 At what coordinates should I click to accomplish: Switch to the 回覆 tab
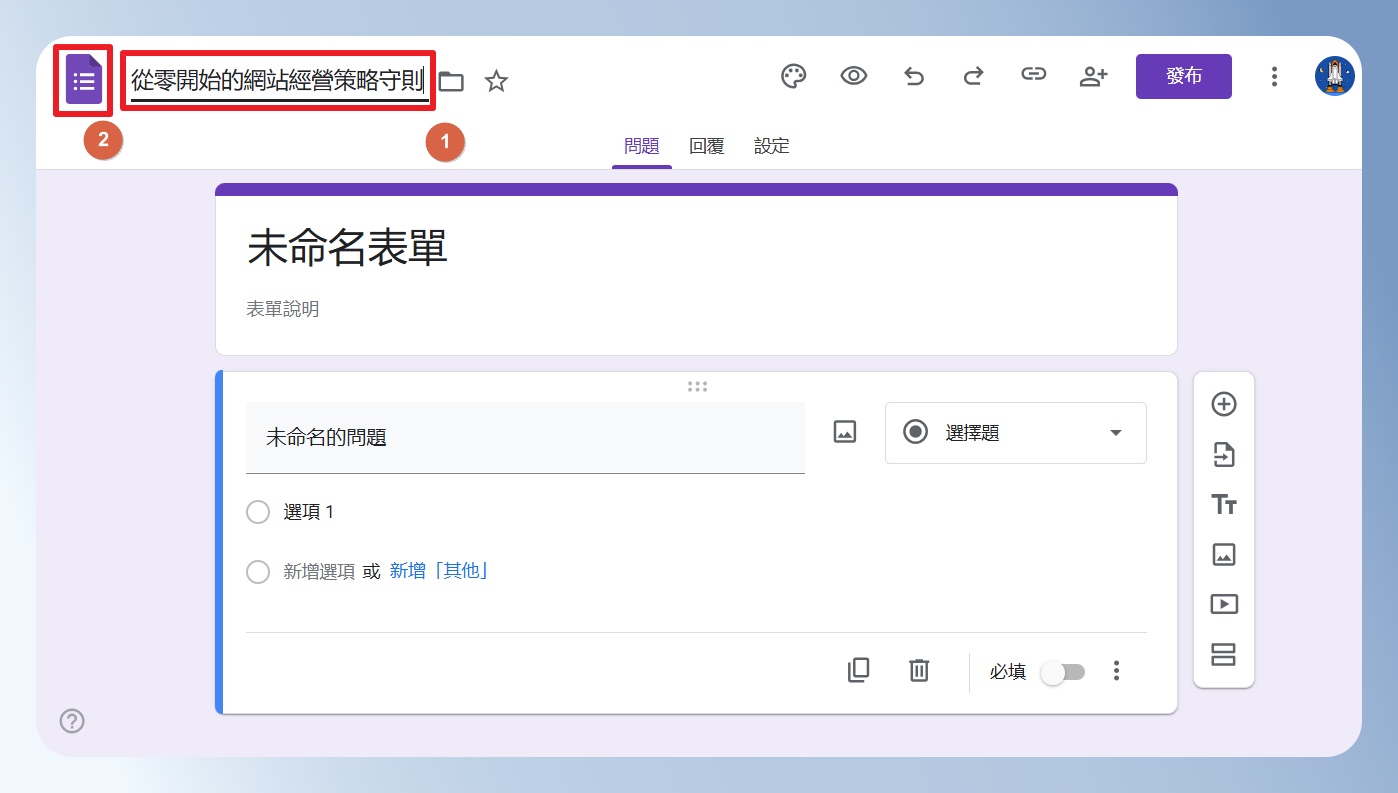pyautogui.click(x=707, y=146)
